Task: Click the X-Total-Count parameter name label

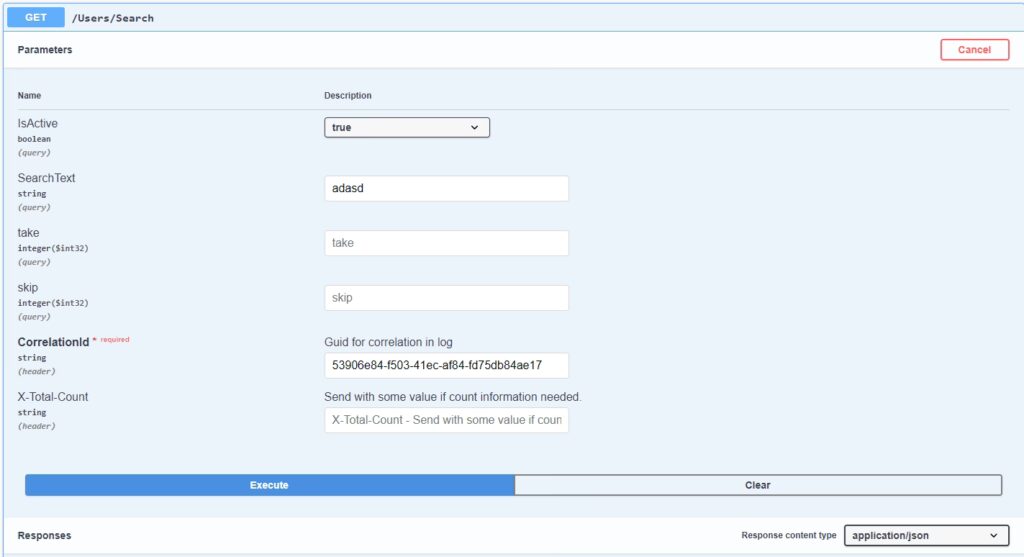Action: [53, 397]
